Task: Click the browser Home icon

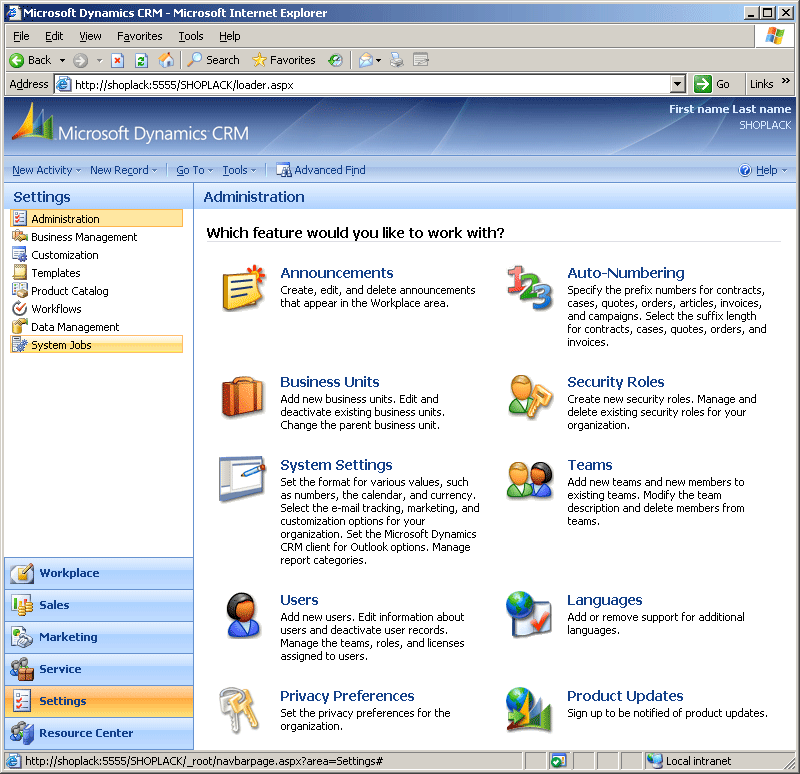Action: coord(166,60)
